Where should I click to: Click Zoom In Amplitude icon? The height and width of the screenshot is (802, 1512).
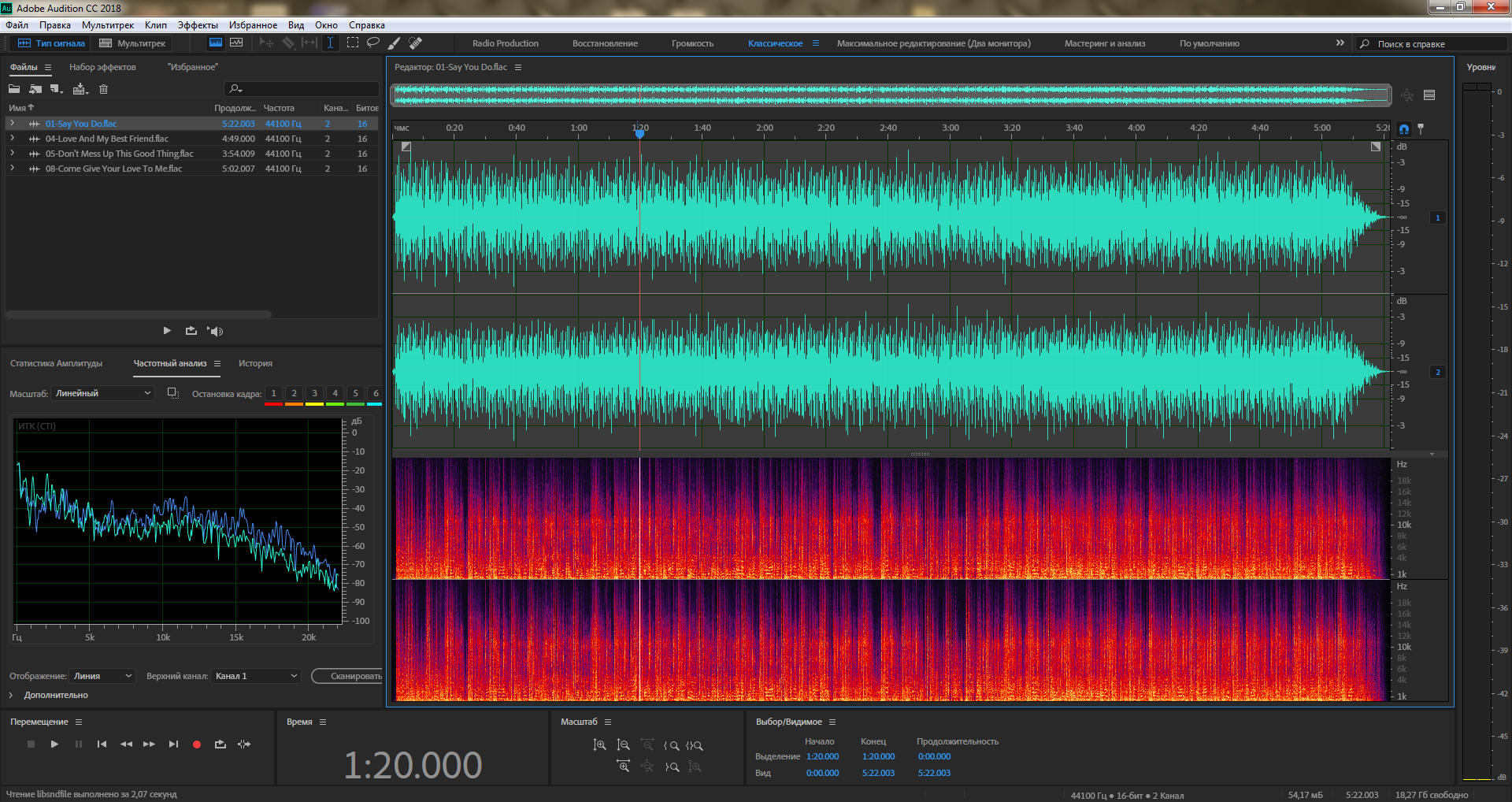pos(599,745)
